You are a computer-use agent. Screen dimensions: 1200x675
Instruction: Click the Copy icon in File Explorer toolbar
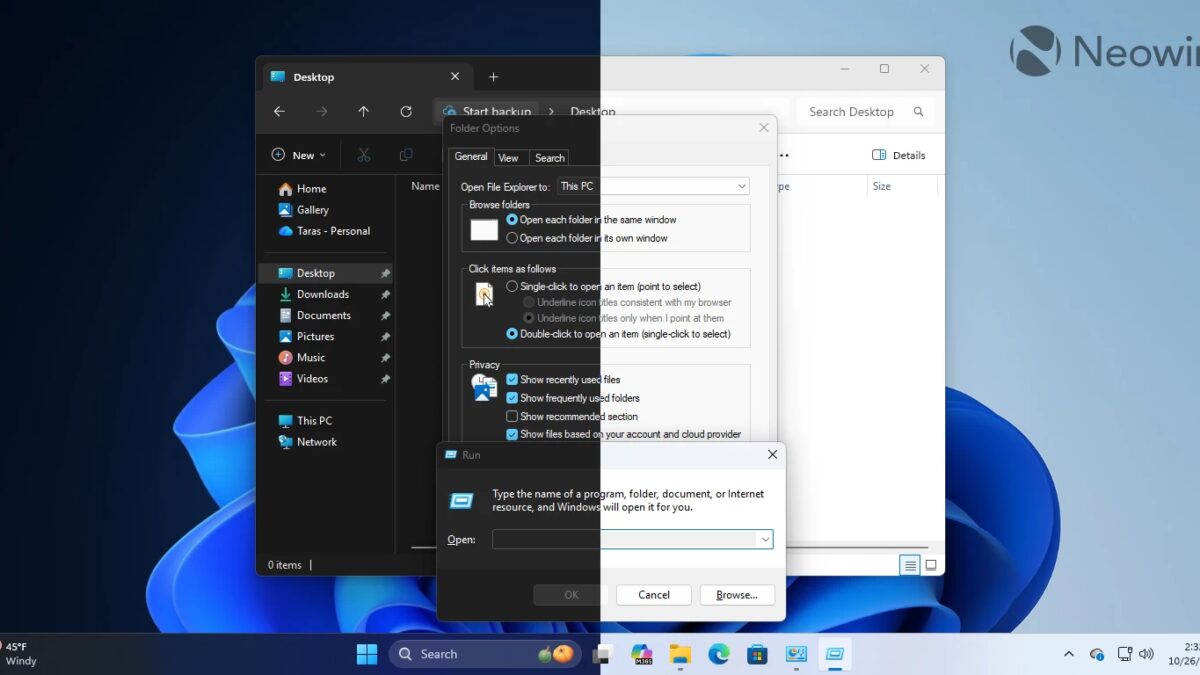coord(406,155)
